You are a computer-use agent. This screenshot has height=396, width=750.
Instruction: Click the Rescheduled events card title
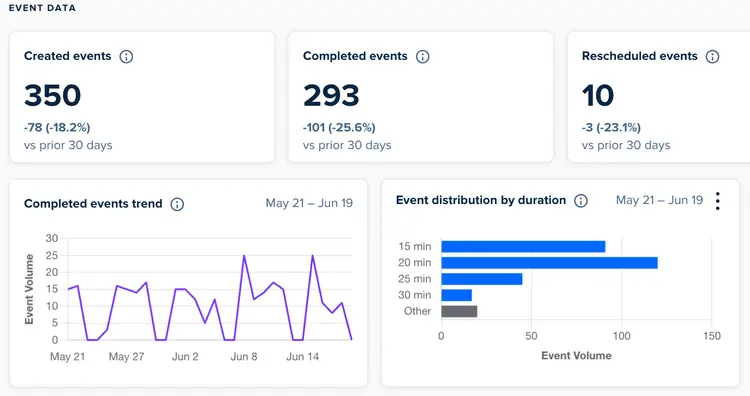click(640, 56)
